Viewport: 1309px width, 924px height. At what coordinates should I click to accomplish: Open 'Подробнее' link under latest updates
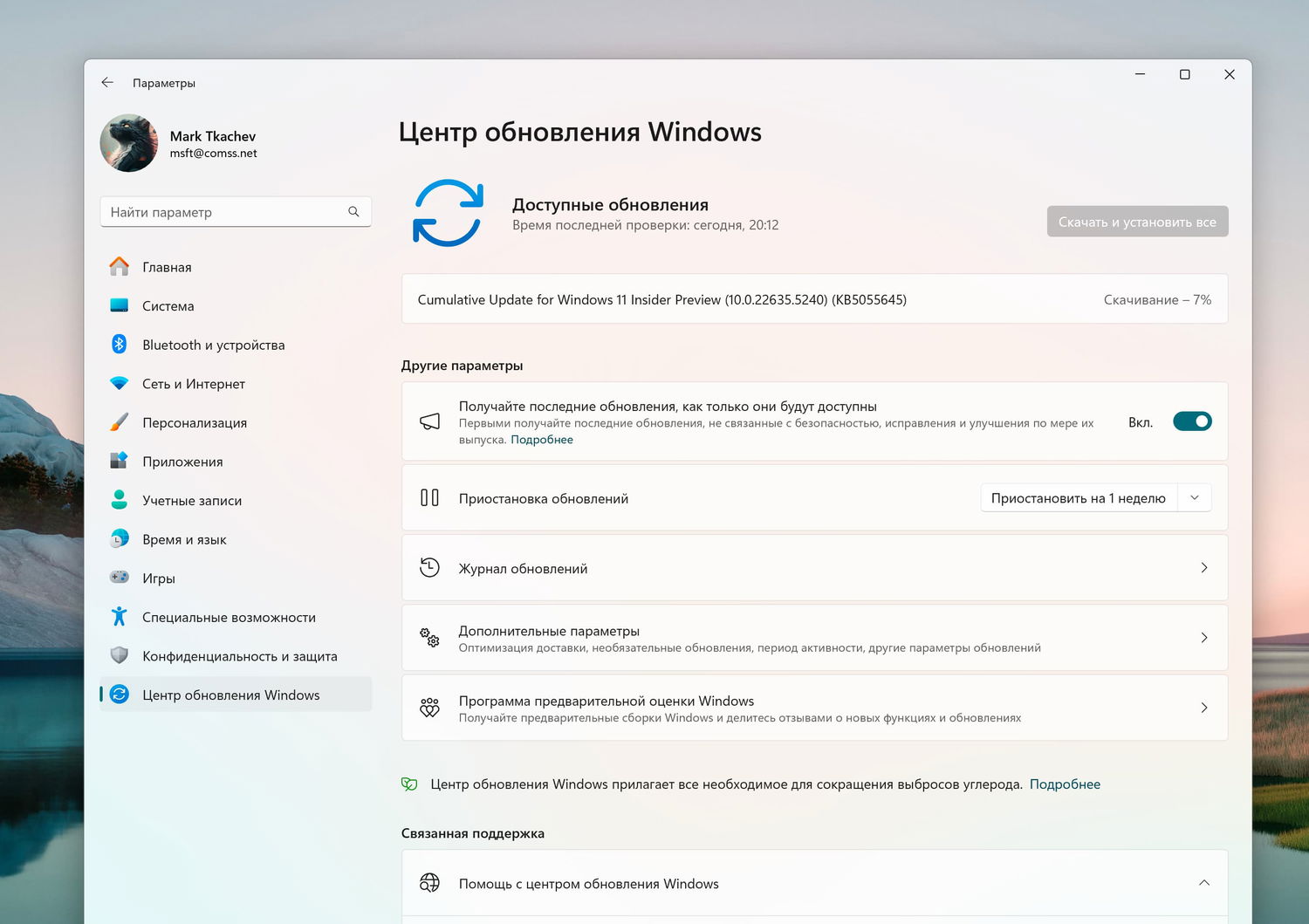[x=542, y=440]
